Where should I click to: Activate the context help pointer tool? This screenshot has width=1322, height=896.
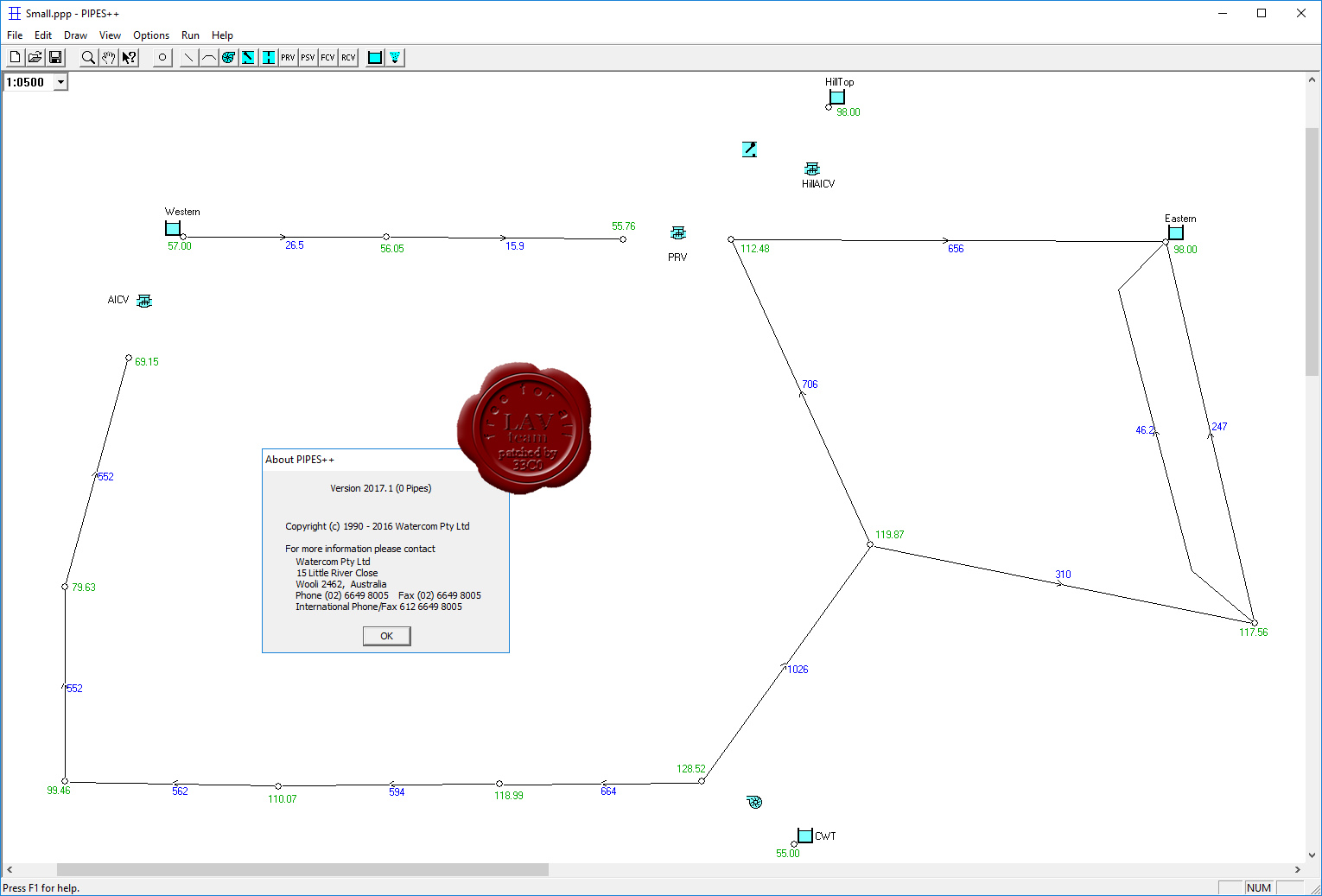pyautogui.click(x=129, y=58)
